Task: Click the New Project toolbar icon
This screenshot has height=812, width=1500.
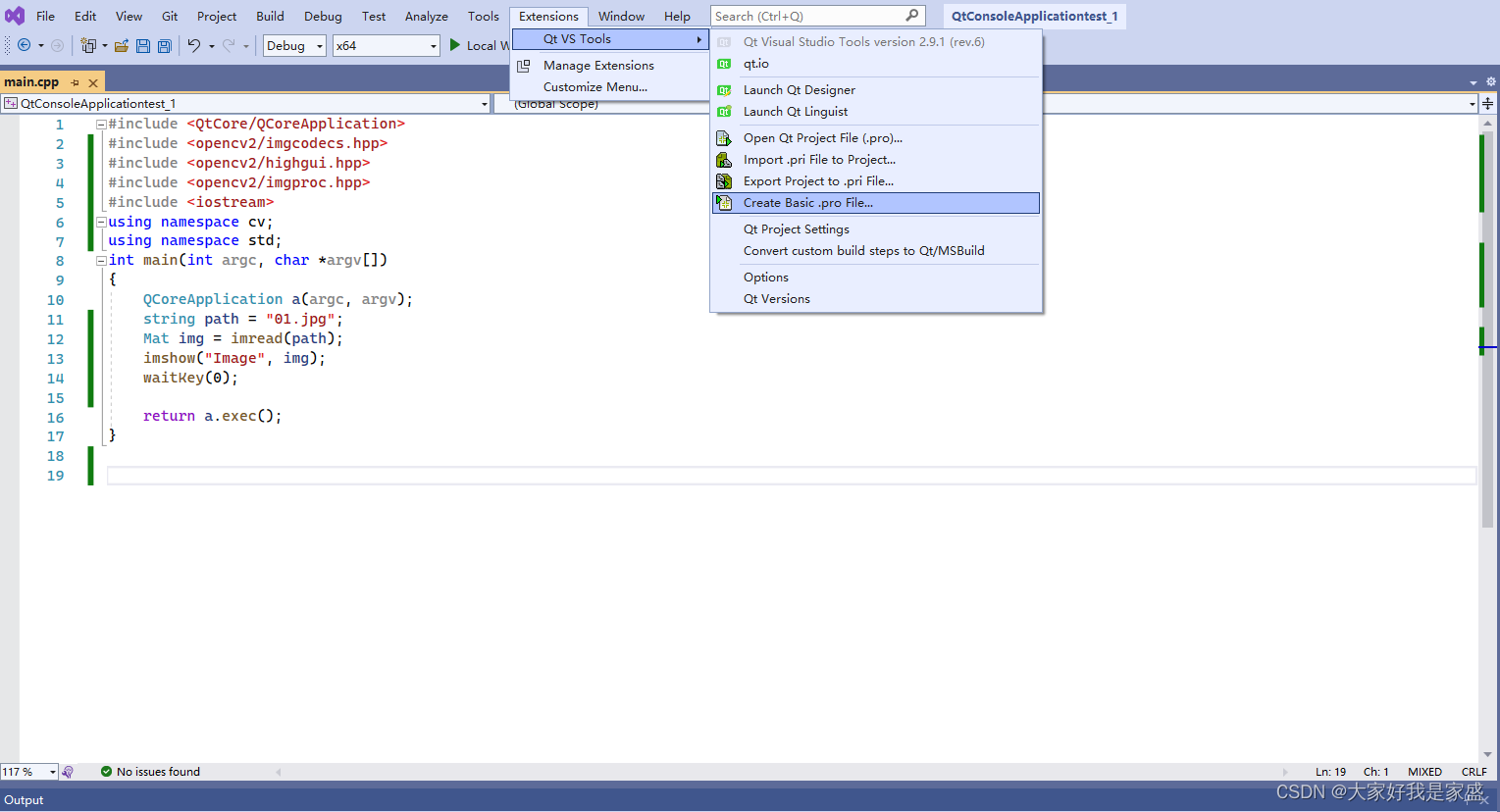Action: coord(88,45)
